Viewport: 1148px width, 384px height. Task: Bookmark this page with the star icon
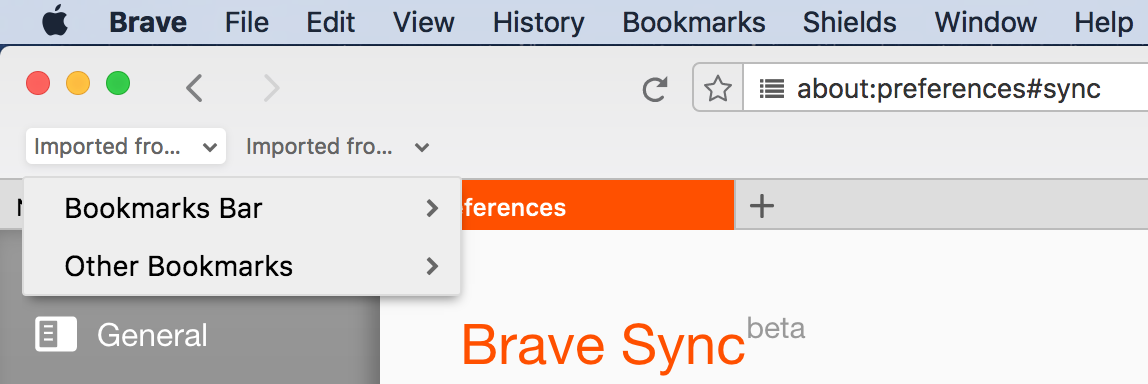718,89
